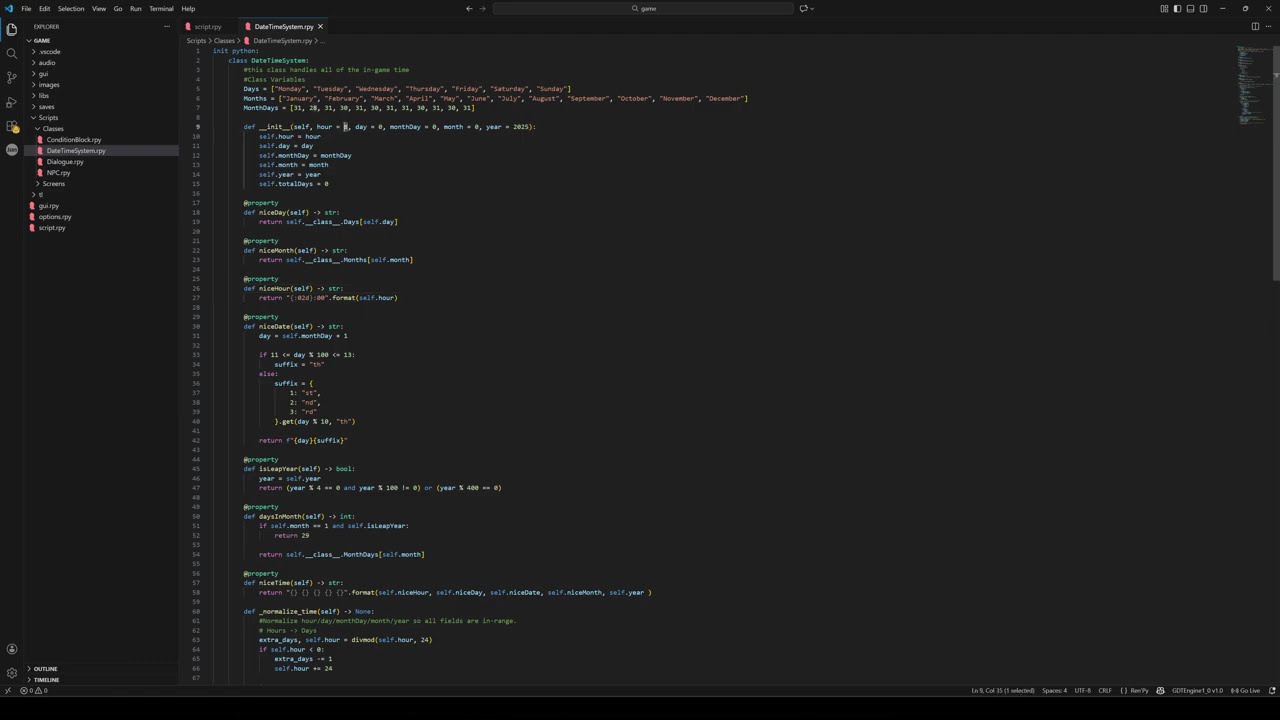Switch to the script.rpy editor tab
The image size is (1280, 720).
point(208,27)
